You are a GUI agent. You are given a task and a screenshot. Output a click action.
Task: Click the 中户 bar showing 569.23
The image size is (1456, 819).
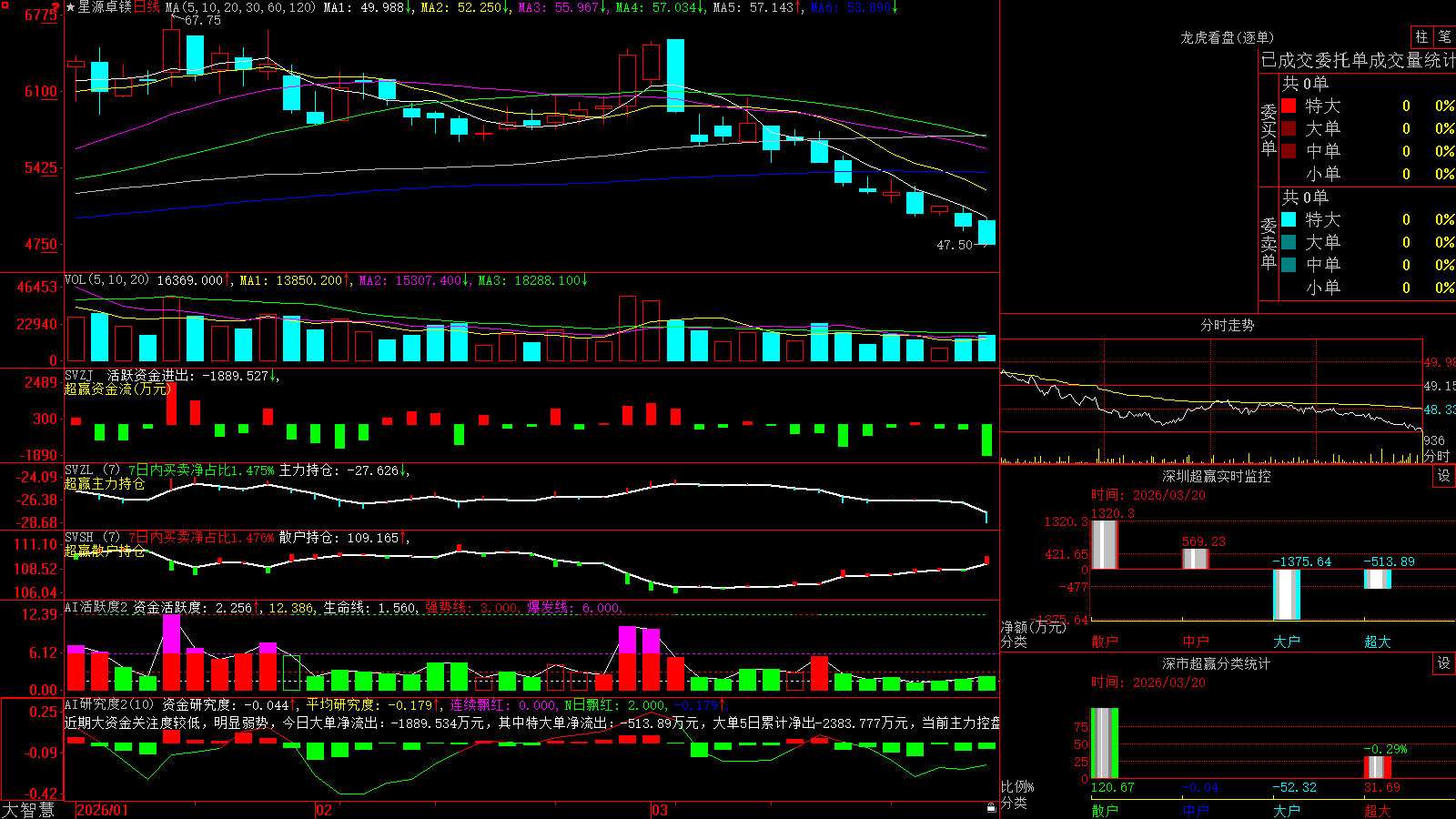click(1195, 559)
